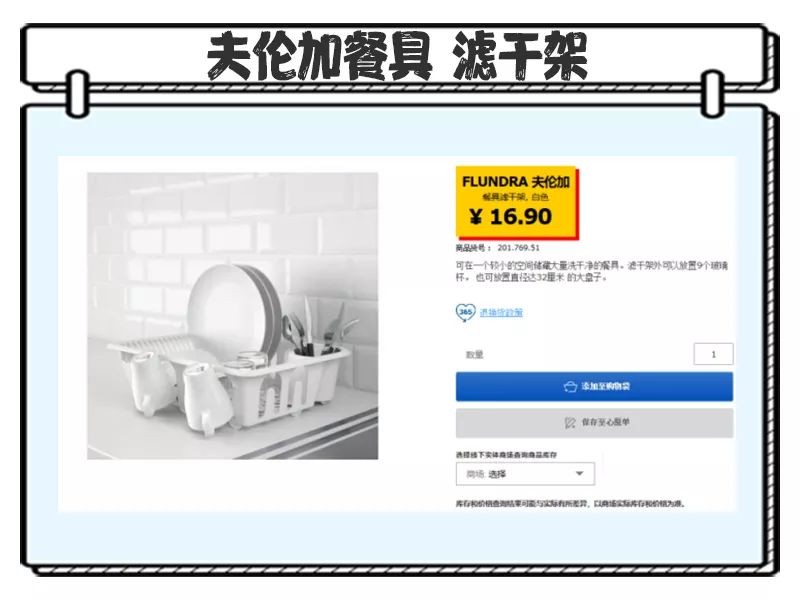
Task: Open the store 商场 选择 dropdown
Action: (x=525, y=474)
